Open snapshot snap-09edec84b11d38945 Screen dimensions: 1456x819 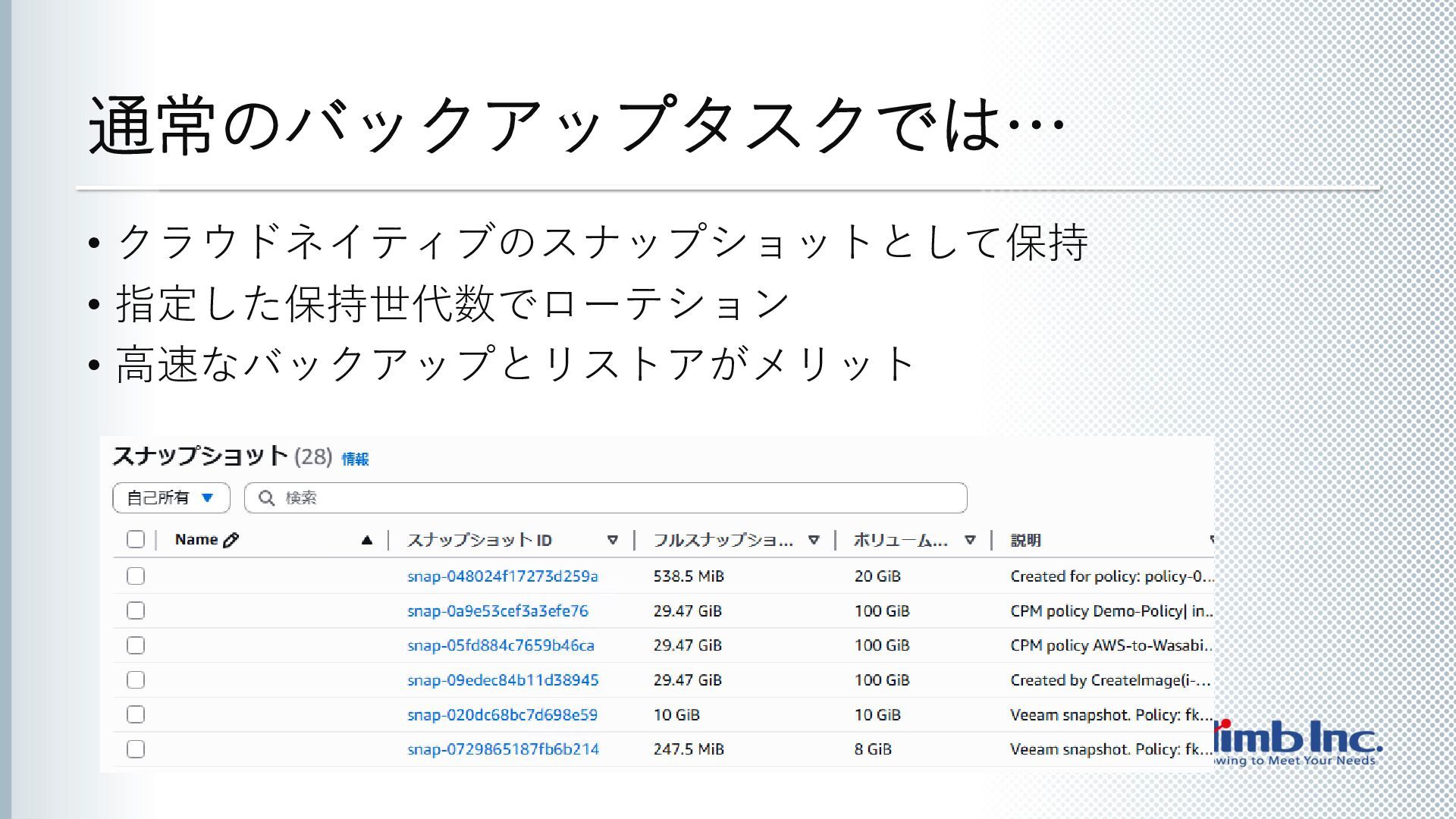tap(503, 680)
